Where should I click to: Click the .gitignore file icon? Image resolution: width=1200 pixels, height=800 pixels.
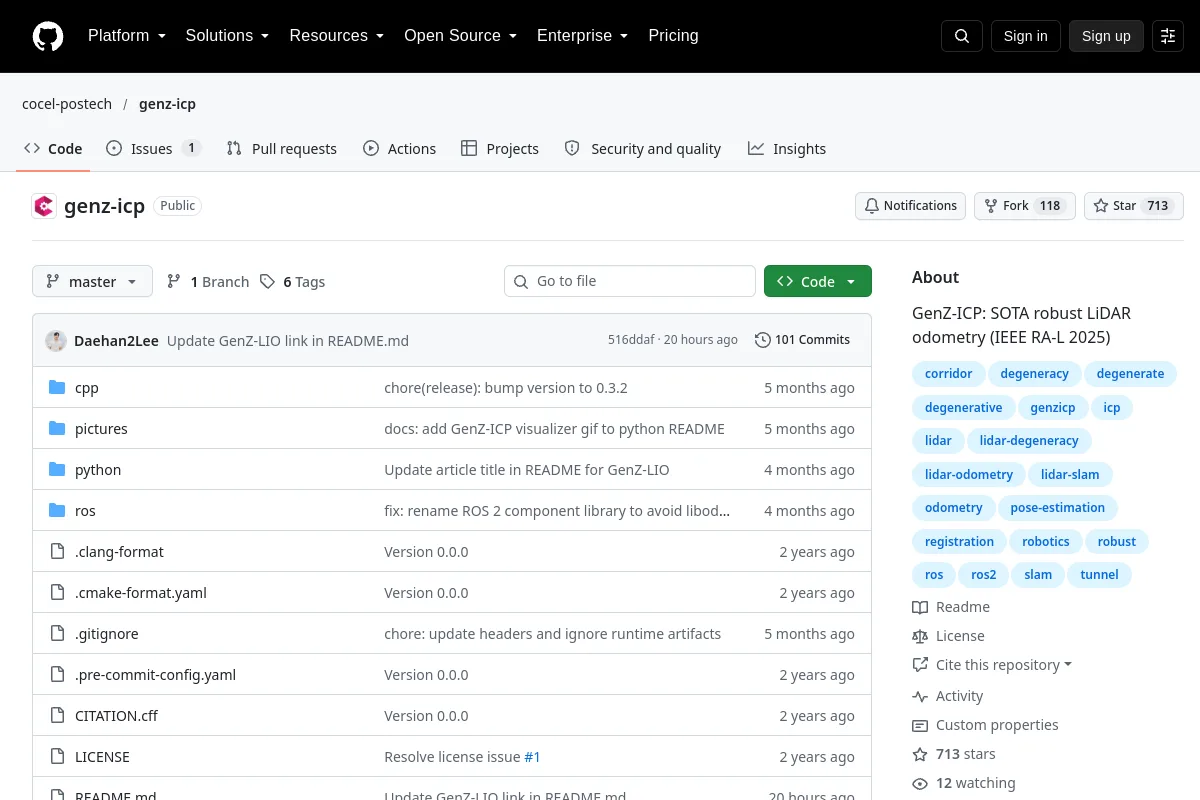[57, 634]
